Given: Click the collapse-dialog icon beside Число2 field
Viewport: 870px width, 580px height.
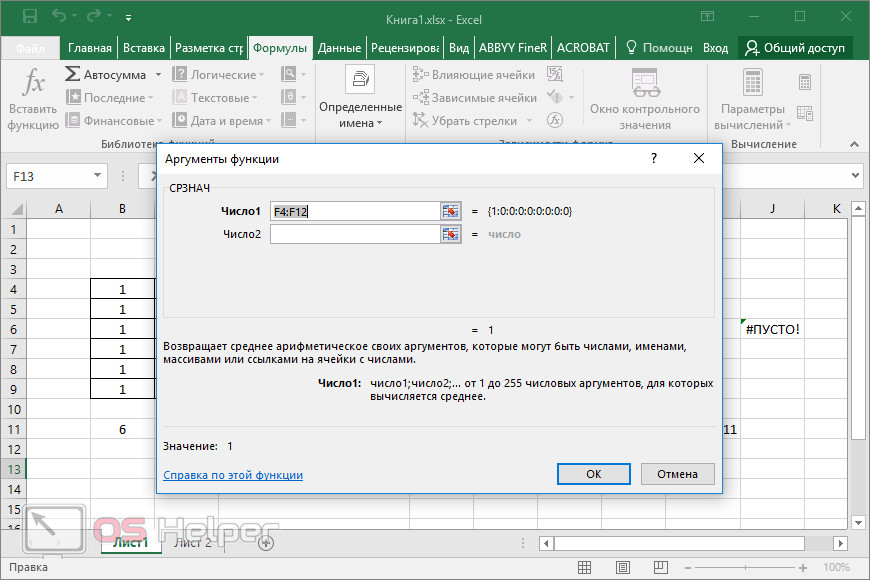Looking at the screenshot, I should [x=450, y=234].
